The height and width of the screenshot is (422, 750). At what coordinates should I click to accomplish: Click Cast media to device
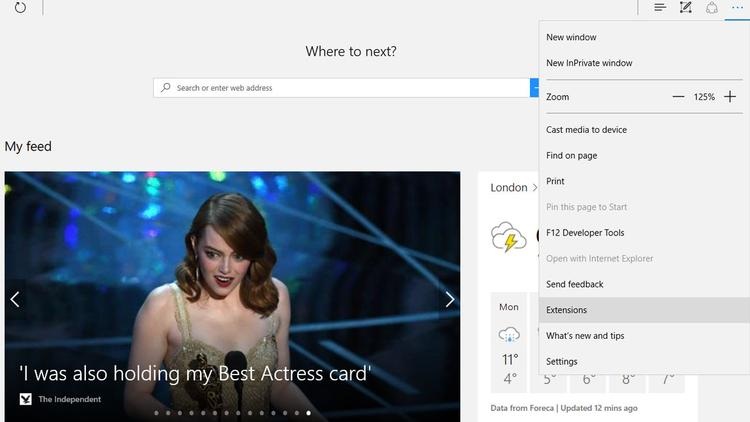click(x=587, y=129)
